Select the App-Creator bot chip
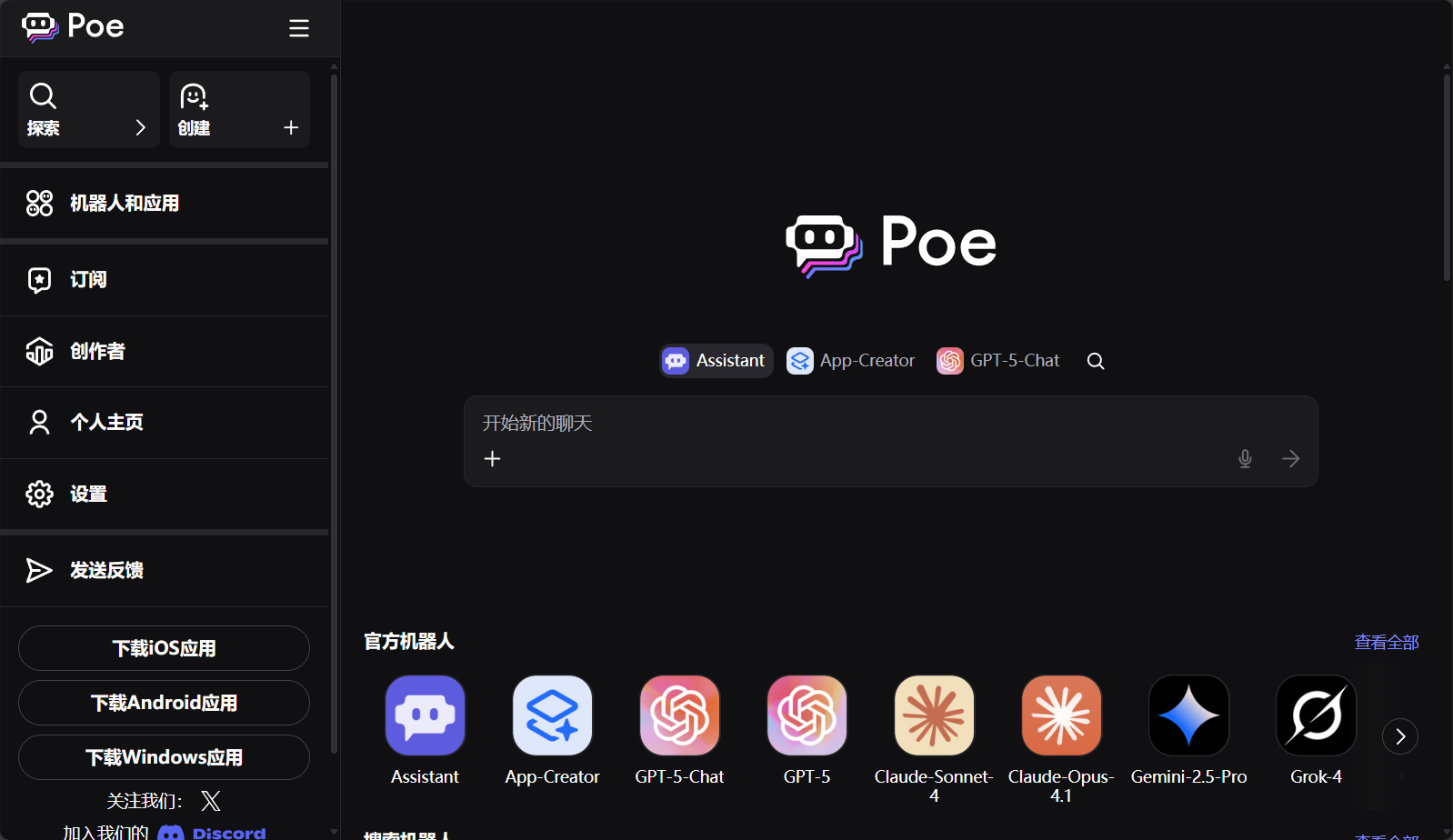Viewport: 1453px width, 840px height. tap(851, 361)
